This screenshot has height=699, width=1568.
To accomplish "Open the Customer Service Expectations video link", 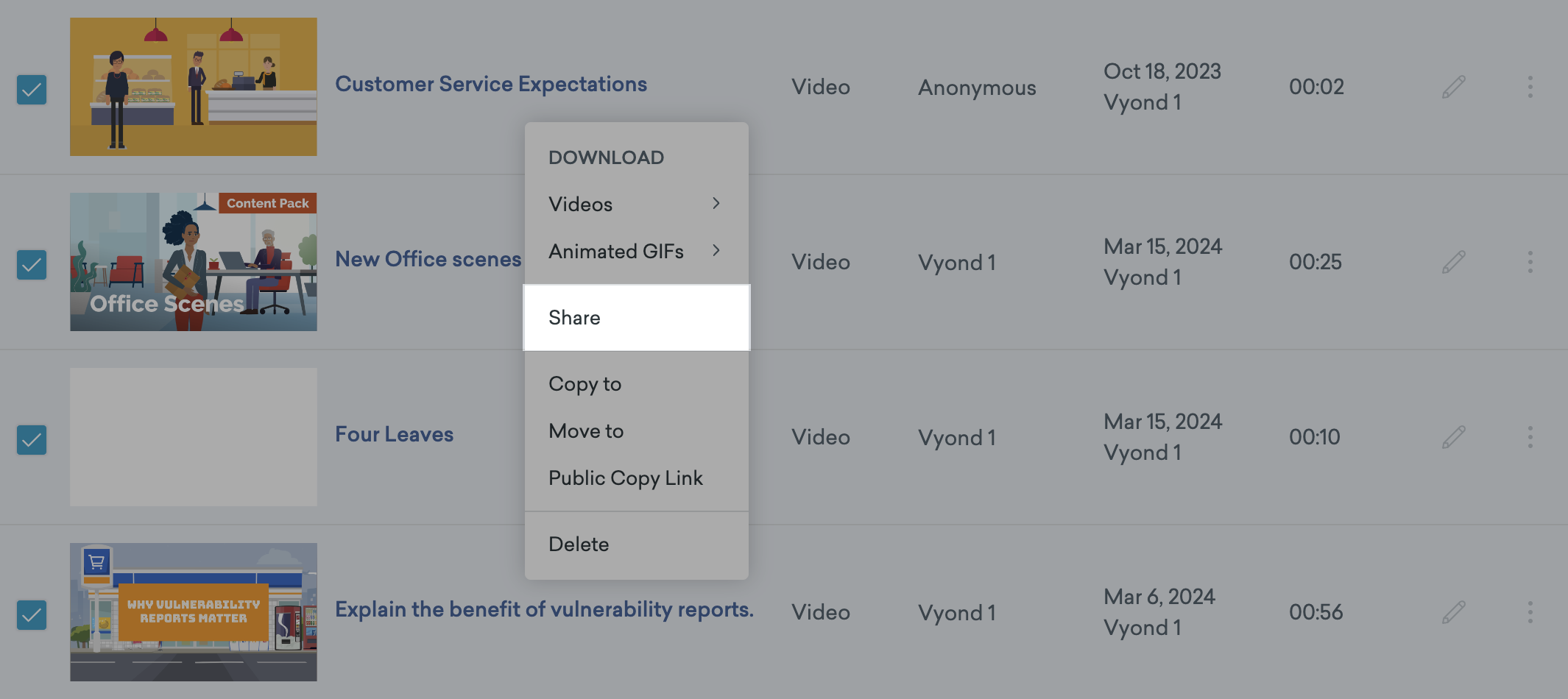I will point(491,84).
